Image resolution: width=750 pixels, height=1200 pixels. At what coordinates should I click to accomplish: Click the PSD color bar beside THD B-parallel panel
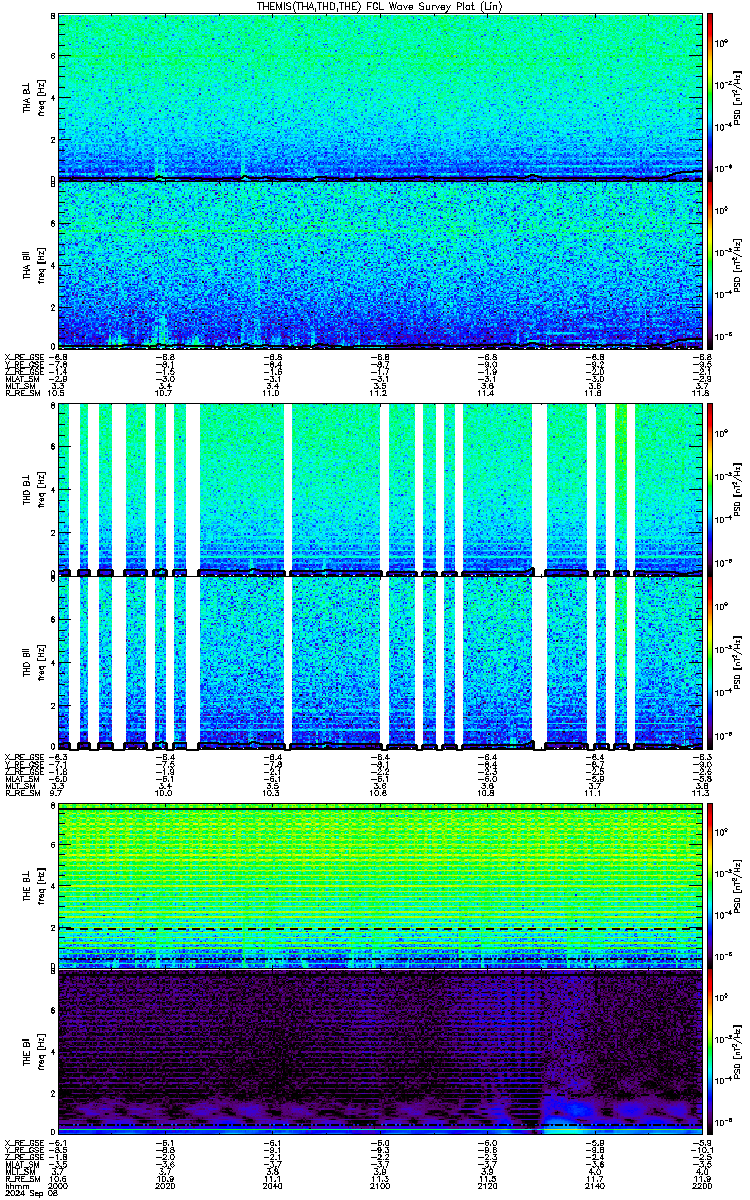click(x=710, y=663)
